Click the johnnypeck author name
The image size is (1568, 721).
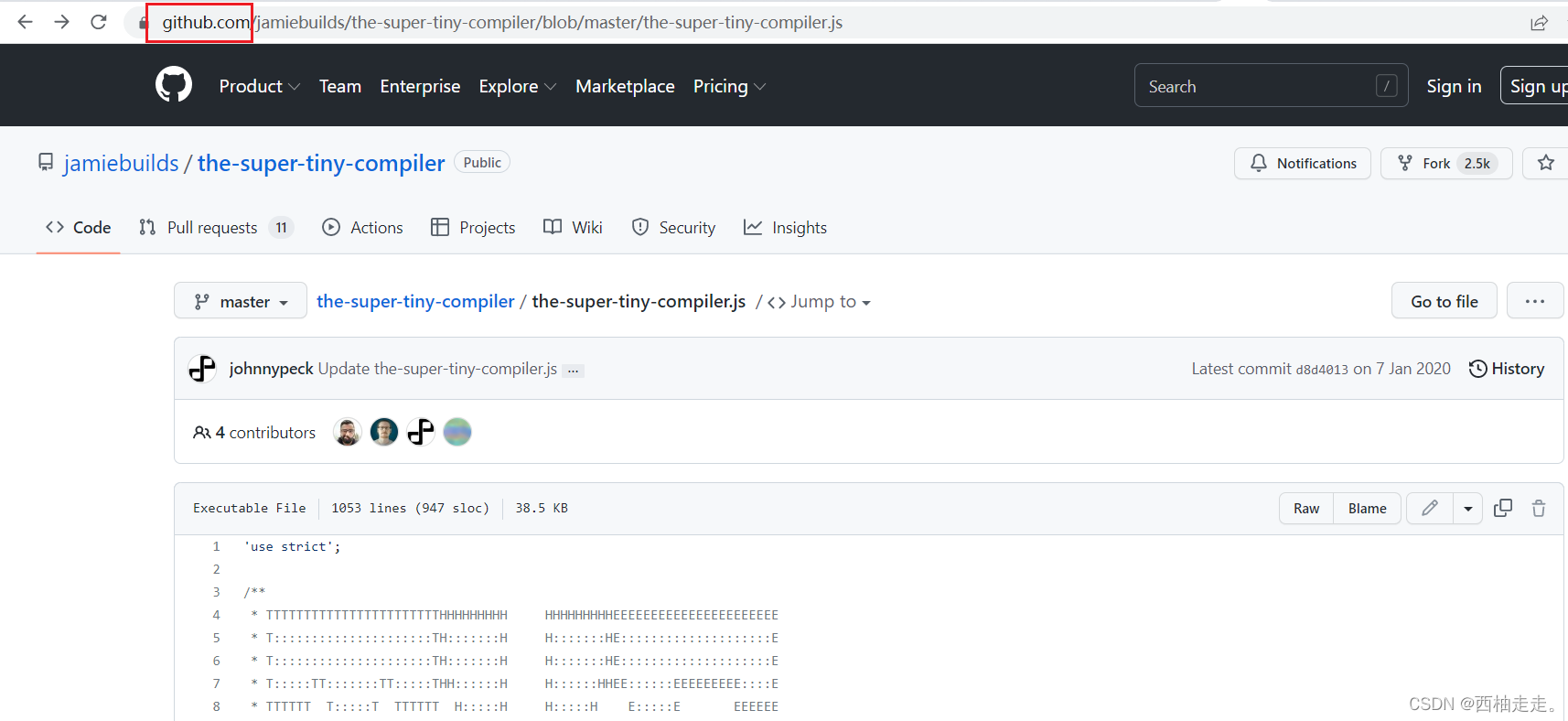(271, 369)
